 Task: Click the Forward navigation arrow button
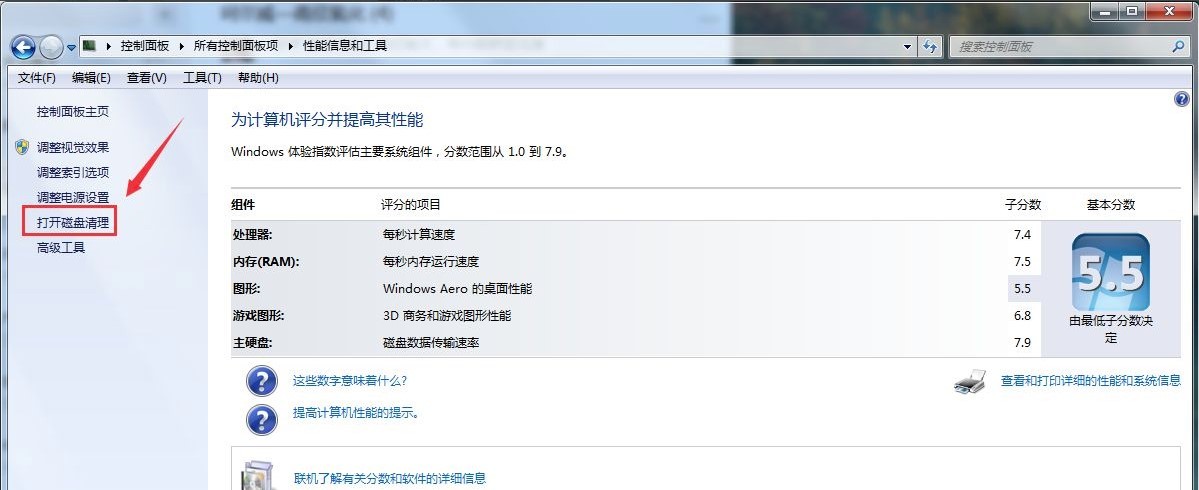50,47
